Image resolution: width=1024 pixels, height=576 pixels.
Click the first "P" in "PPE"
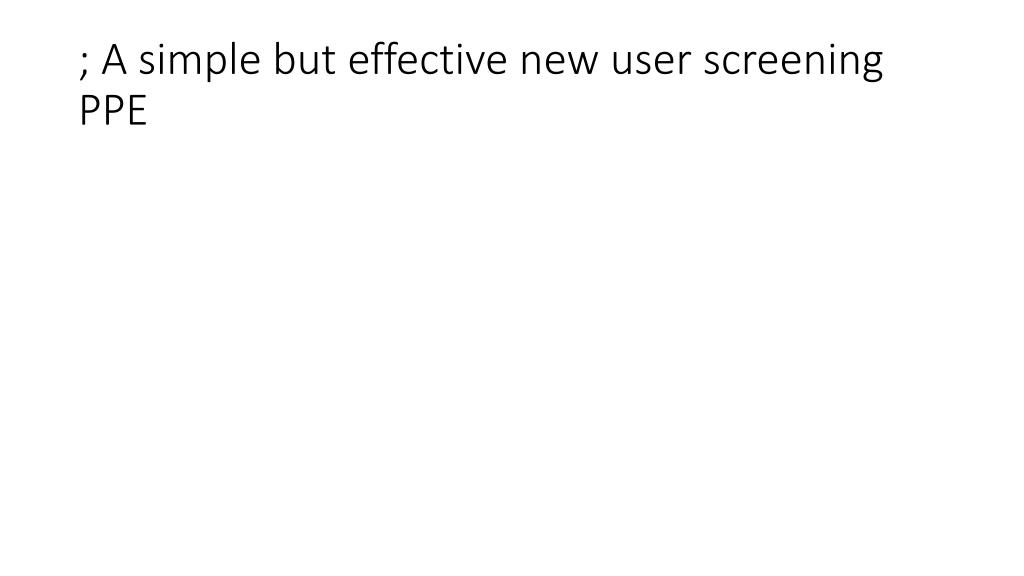90,110
